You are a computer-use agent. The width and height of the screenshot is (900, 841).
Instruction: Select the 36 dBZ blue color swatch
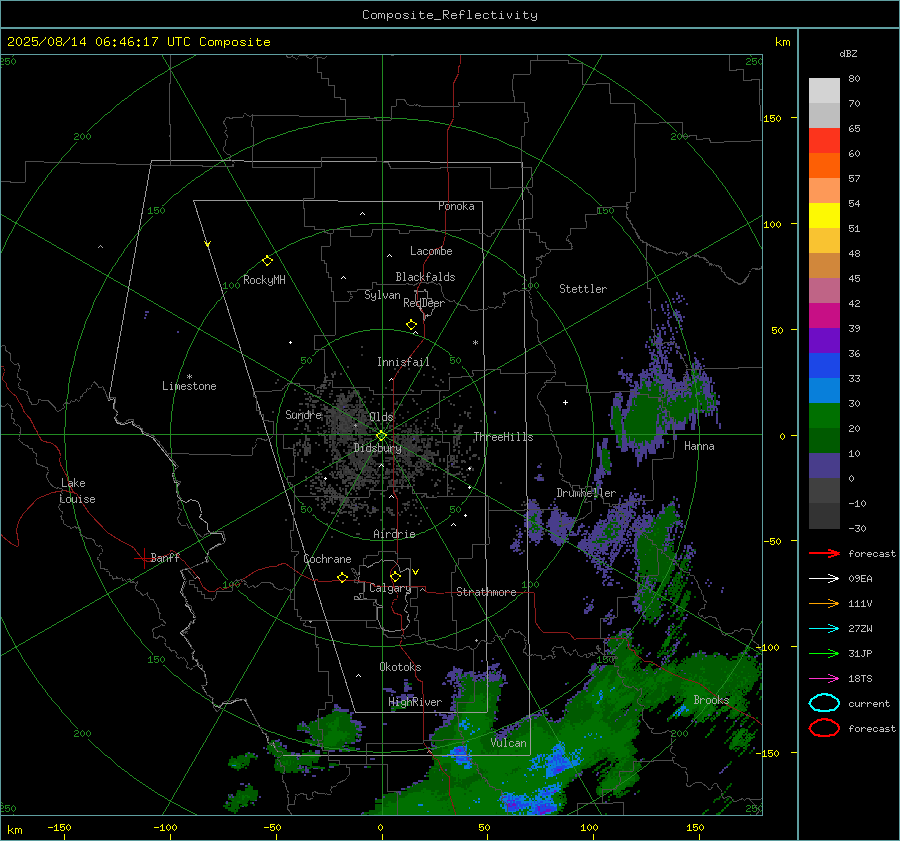tap(824, 365)
